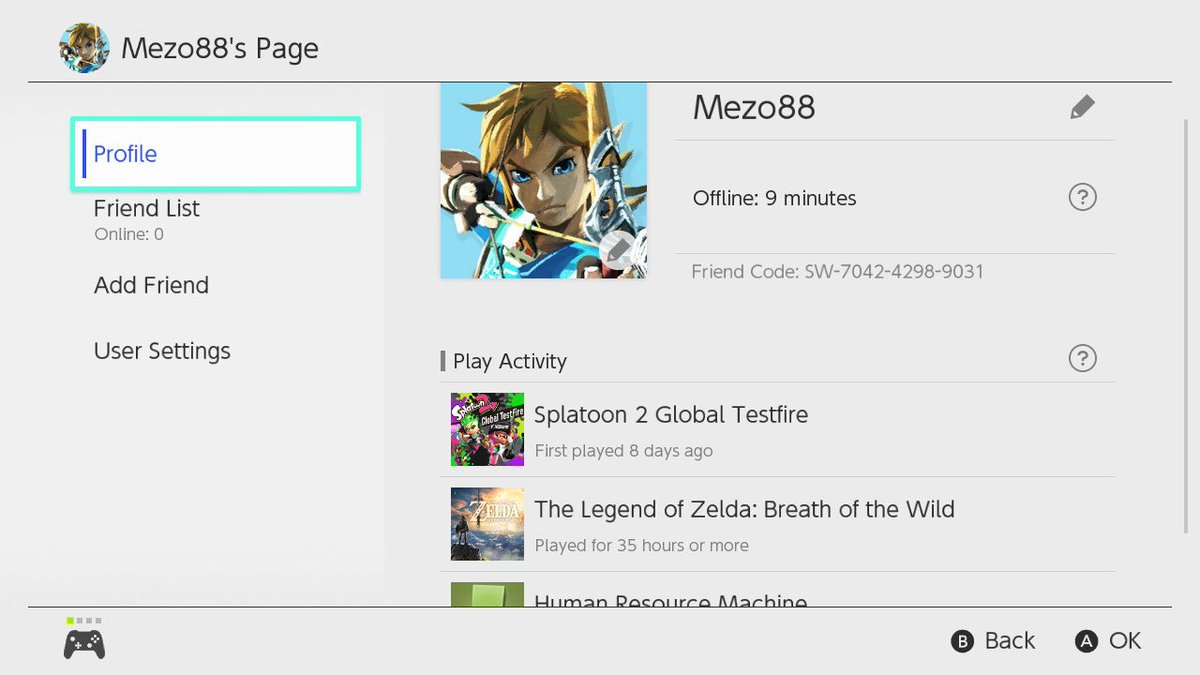The height and width of the screenshot is (675, 1200).
Task: Click the A button icon
Action: click(x=1086, y=642)
